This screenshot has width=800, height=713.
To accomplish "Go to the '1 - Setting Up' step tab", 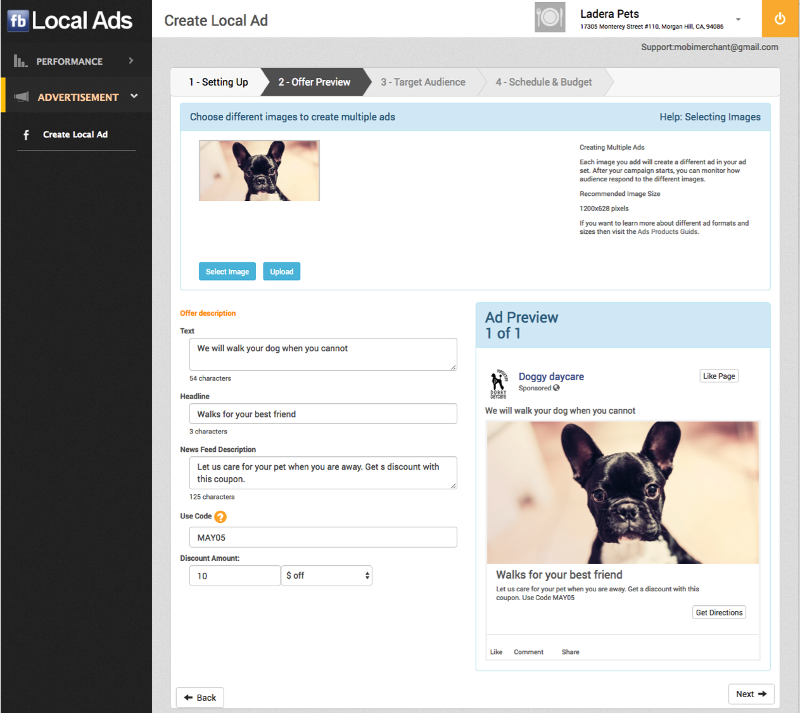I will click(x=218, y=82).
